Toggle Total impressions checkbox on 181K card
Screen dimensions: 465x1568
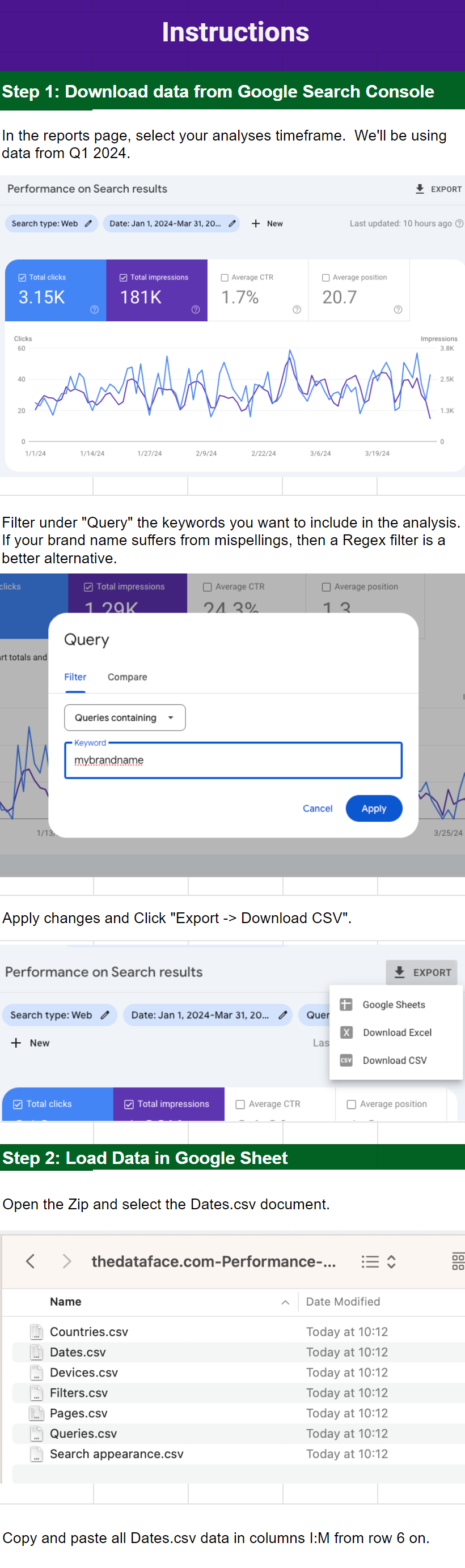[124, 278]
